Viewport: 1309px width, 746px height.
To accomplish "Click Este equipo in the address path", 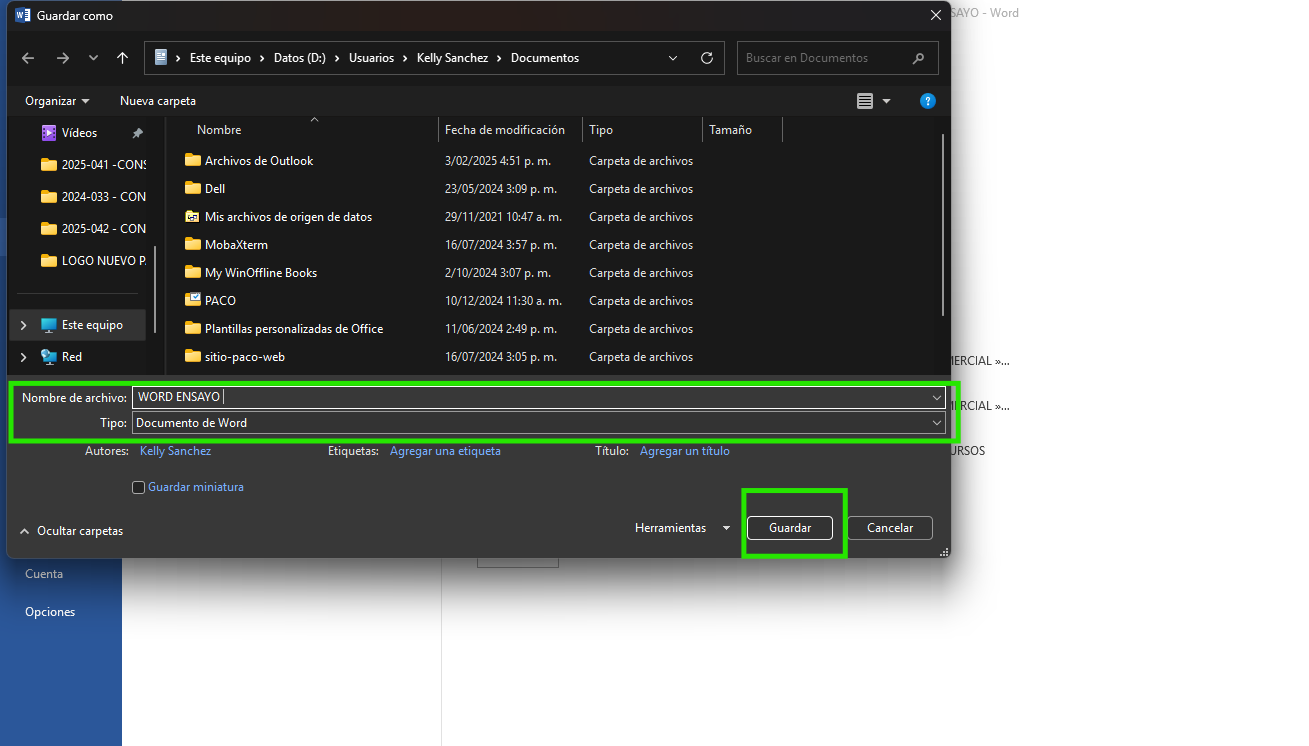I will pyautogui.click(x=220, y=58).
